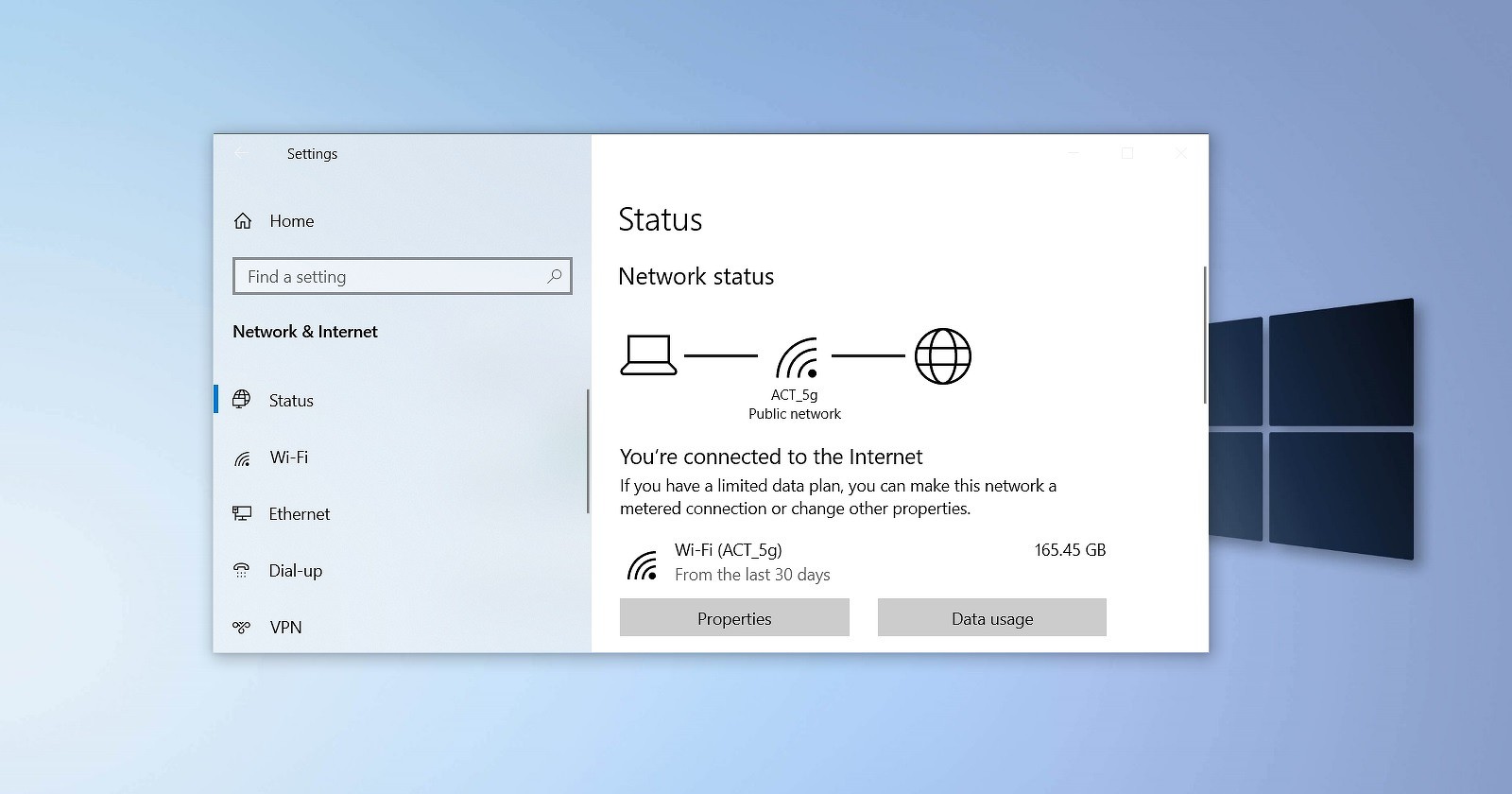Click the back arrow in Settings
This screenshot has width=1512, height=794.
click(x=242, y=153)
